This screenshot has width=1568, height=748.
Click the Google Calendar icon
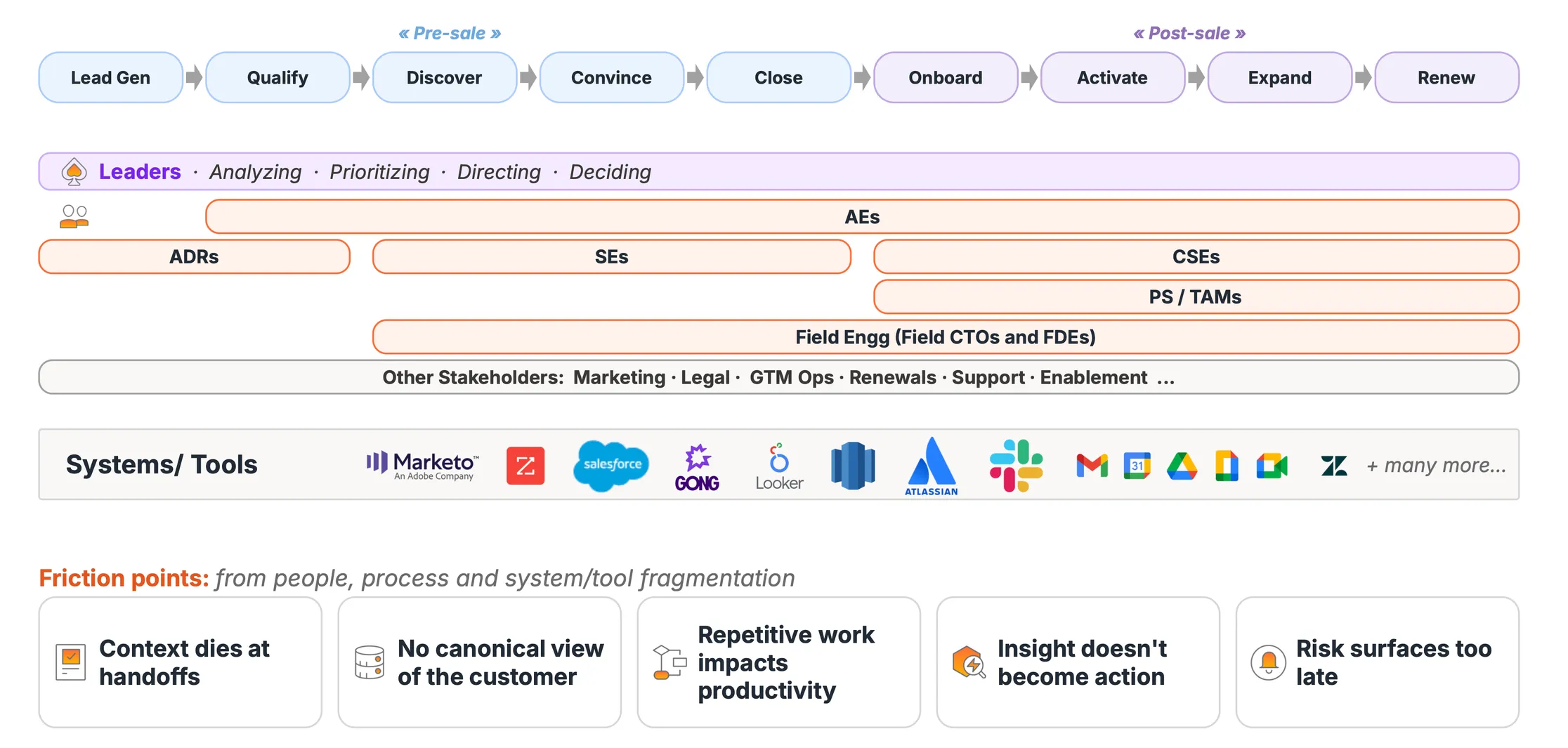1137,466
